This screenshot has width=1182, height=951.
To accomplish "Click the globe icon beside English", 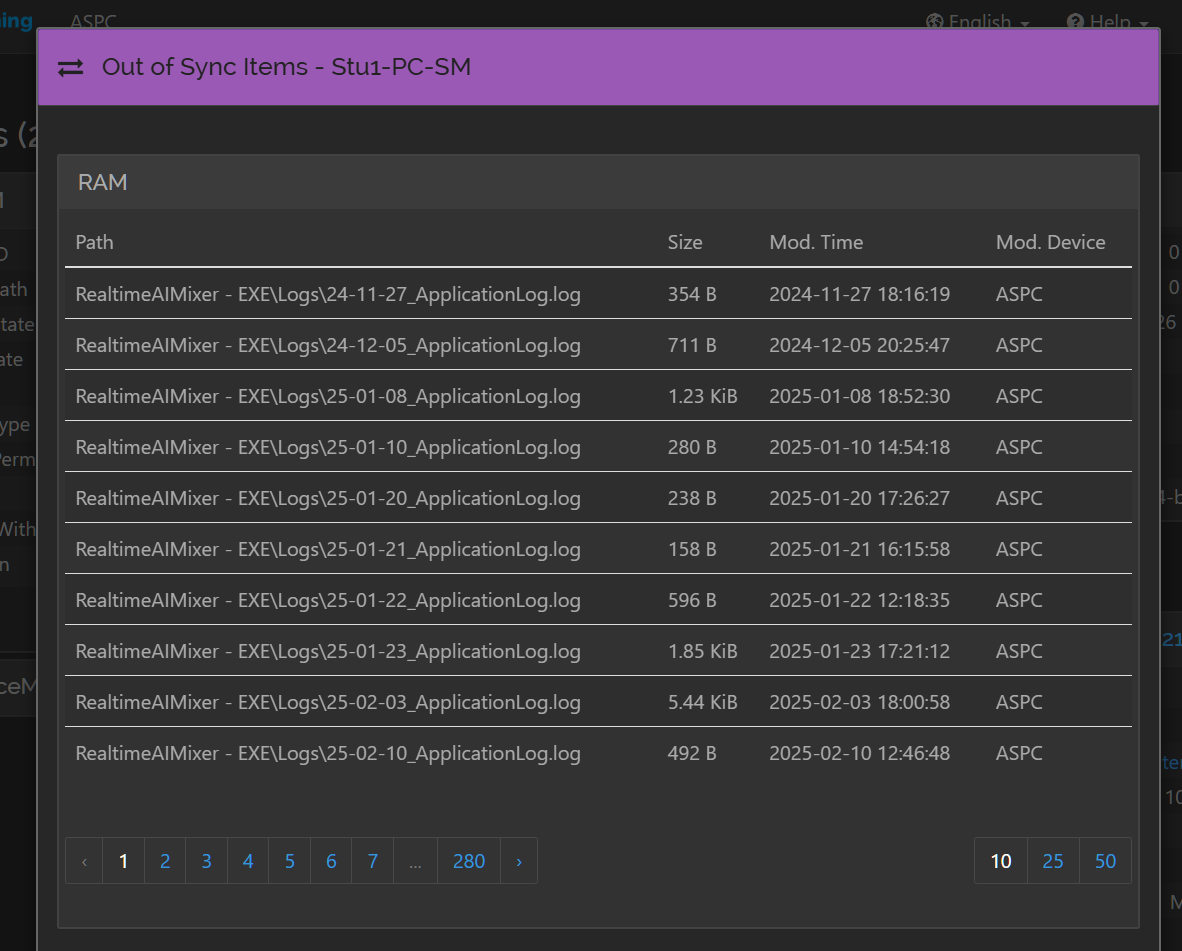I will click(934, 21).
